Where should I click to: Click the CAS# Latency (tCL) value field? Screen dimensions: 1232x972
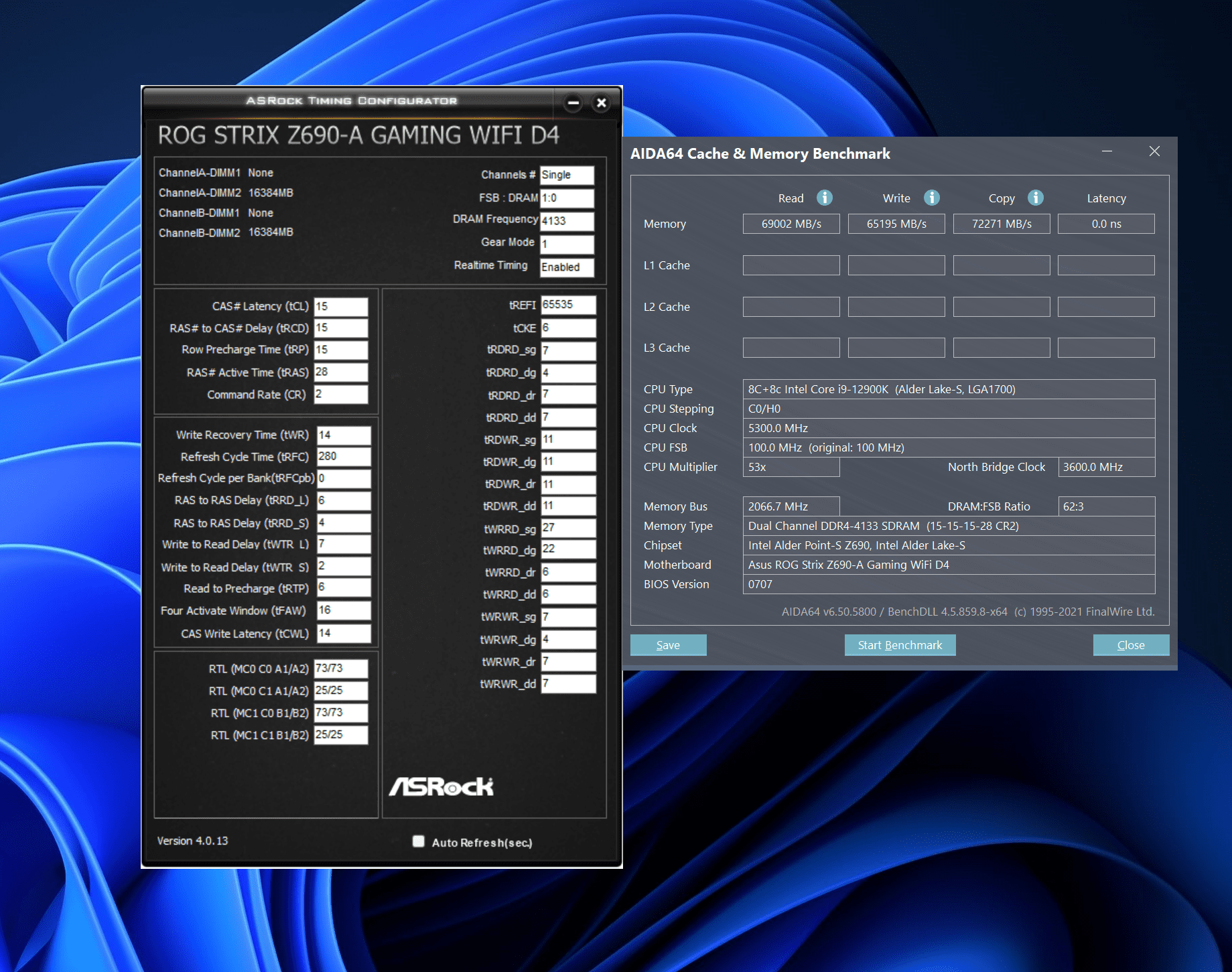[x=341, y=307]
